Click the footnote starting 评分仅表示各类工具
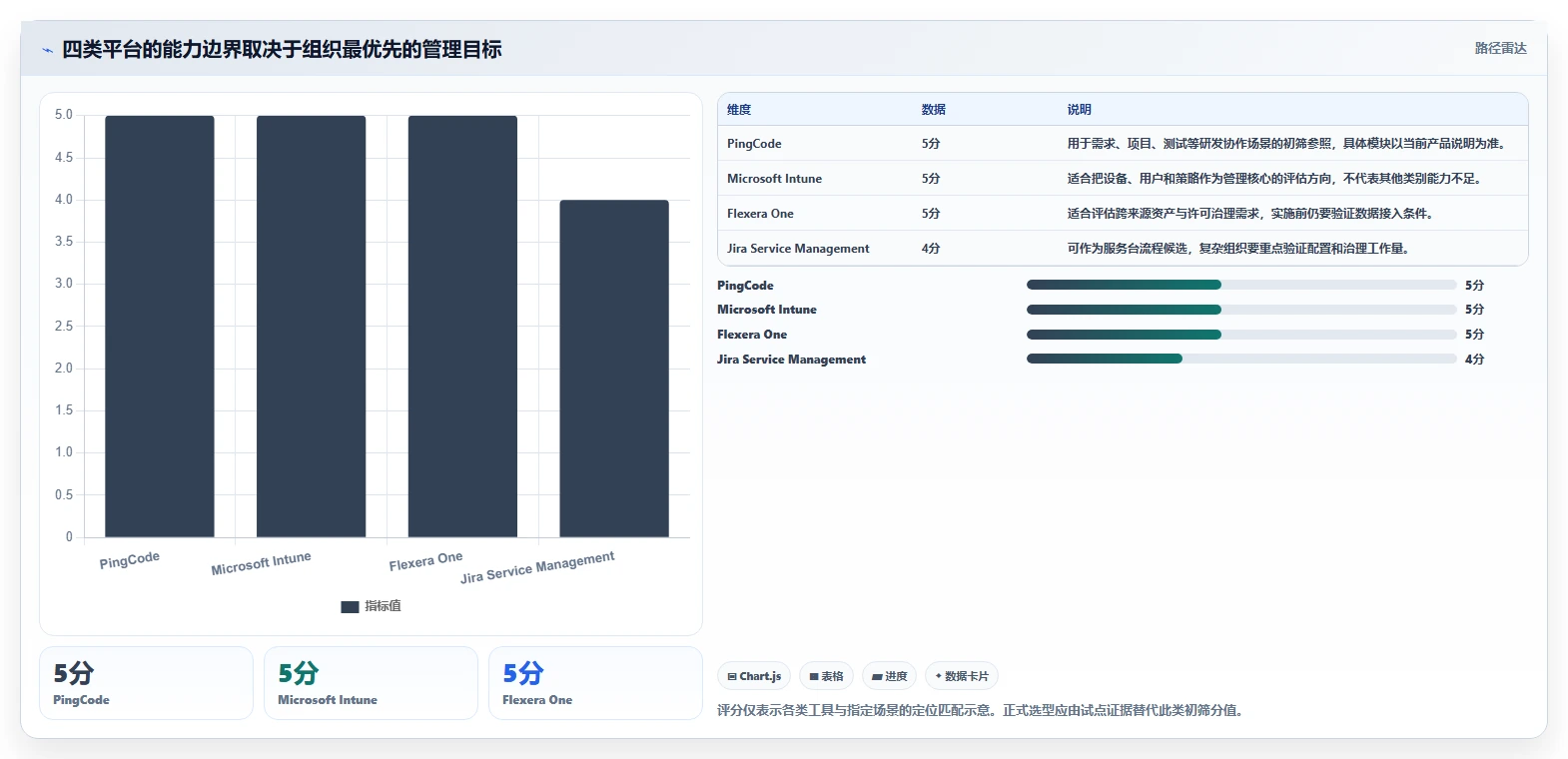The height and width of the screenshot is (759, 1568). click(x=982, y=711)
